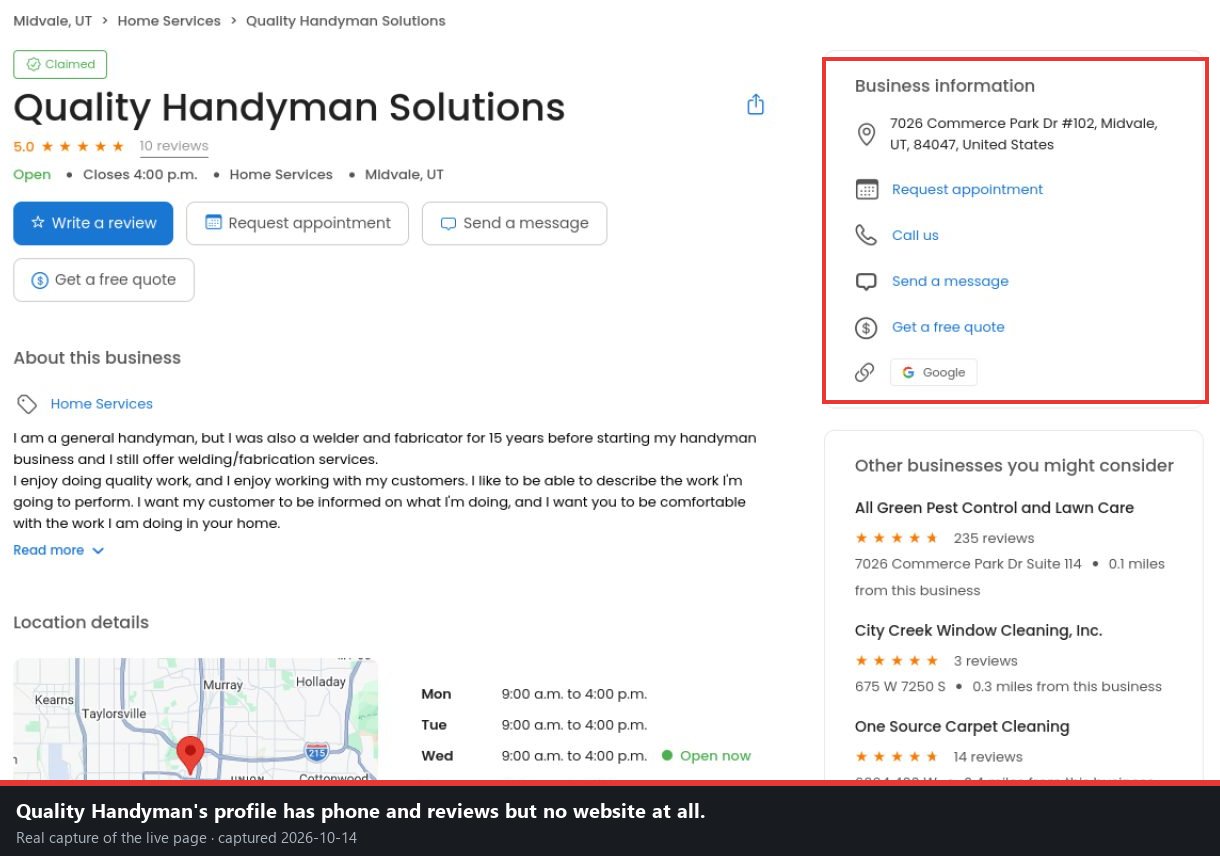
Task: Click the dollar icon in Business information
Action: tap(866, 327)
